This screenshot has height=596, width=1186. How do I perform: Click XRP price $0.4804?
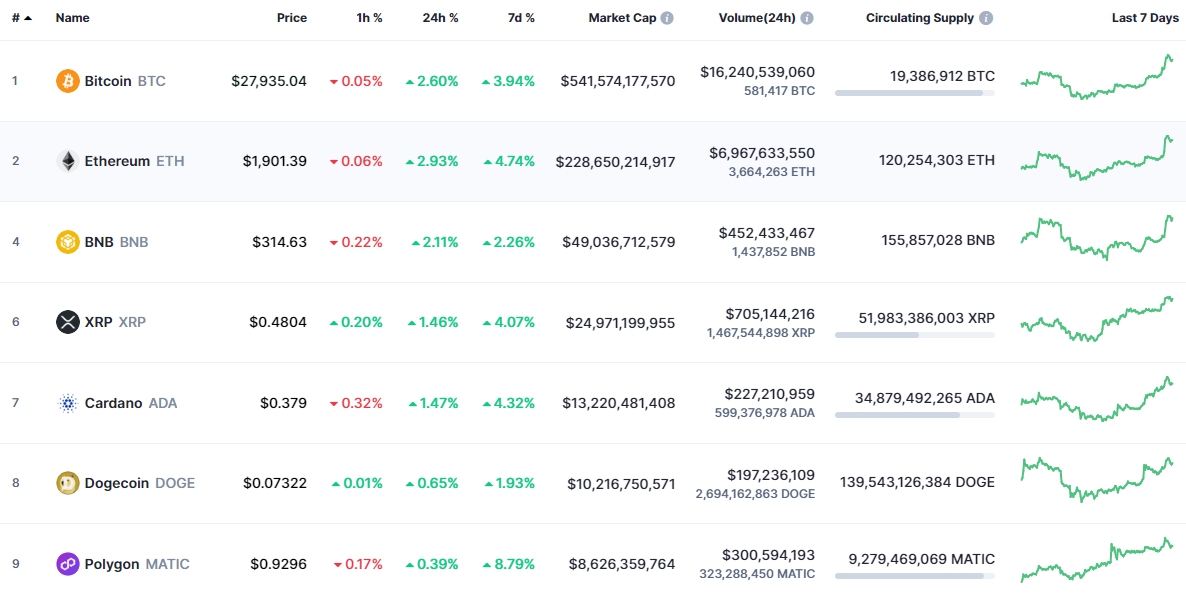pyautogui.click(x=278, y=322)
